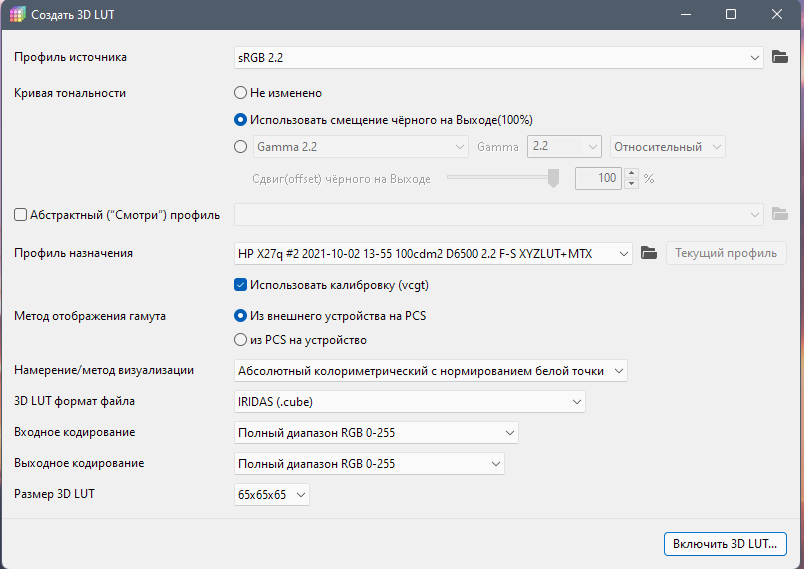Viewport: 804px width, 569px height.
Task: Select the 'Не изменено' tone curve option
Action: point(240,93)
